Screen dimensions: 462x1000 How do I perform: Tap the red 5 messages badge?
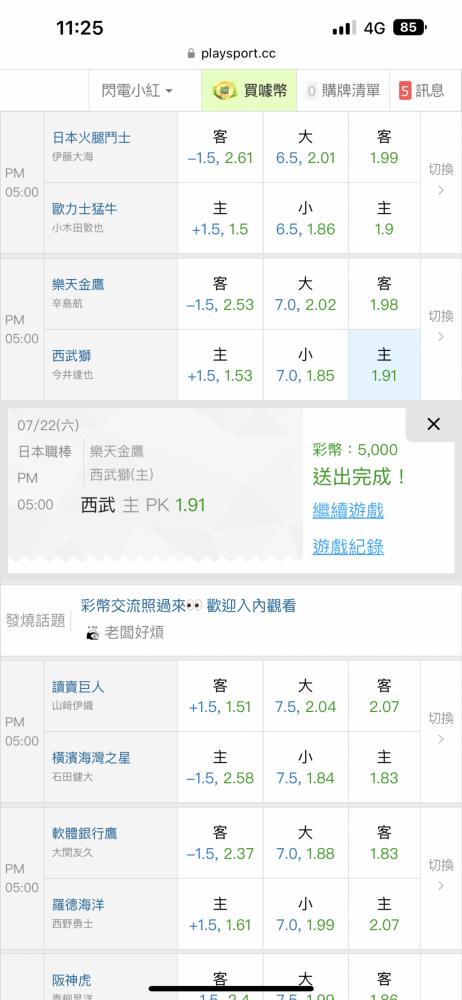405,91
